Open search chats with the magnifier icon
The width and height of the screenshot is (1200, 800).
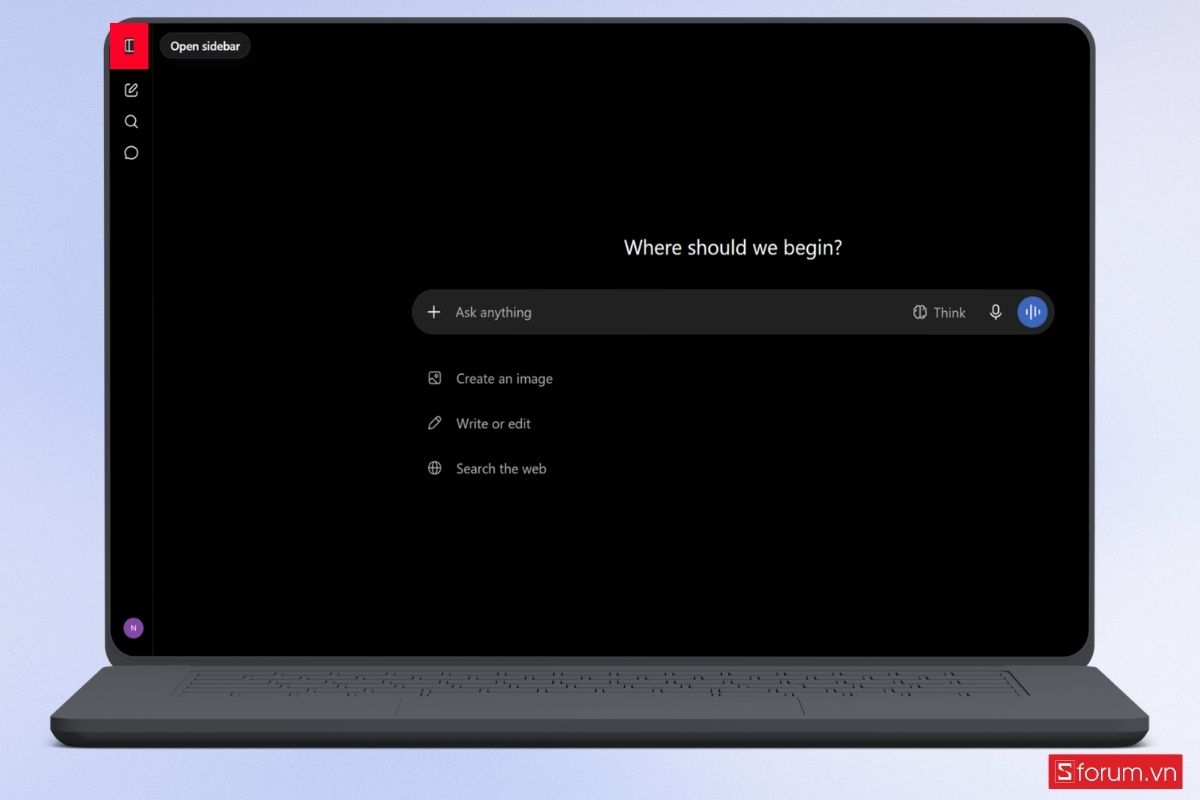coord(131,122)
